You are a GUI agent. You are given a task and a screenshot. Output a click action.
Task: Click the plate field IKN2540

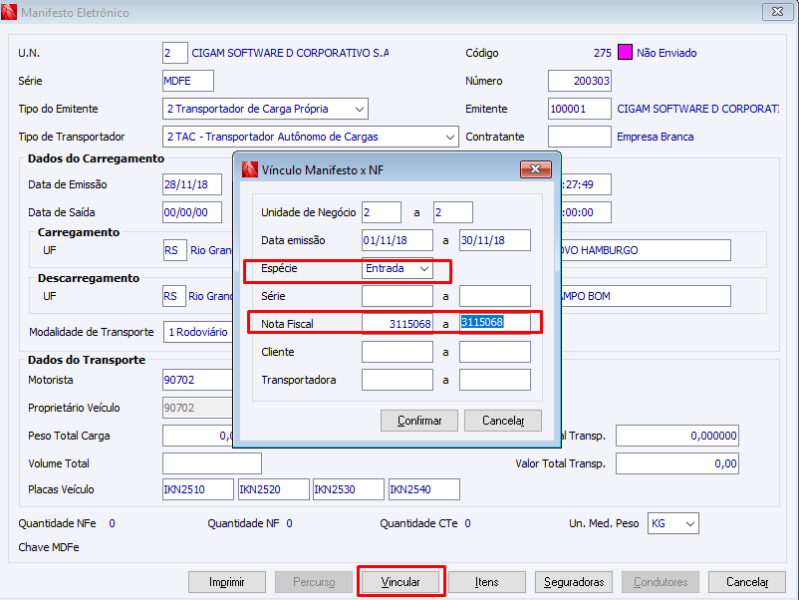pos(424,489)
